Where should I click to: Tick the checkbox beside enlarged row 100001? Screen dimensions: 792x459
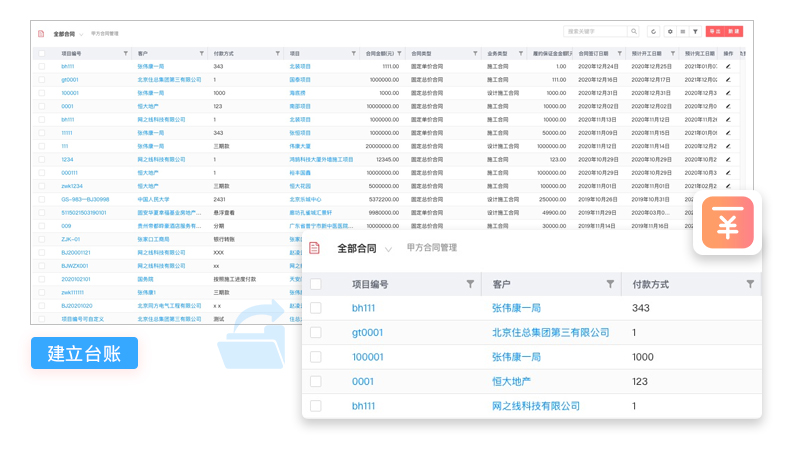tap(316, 357)
